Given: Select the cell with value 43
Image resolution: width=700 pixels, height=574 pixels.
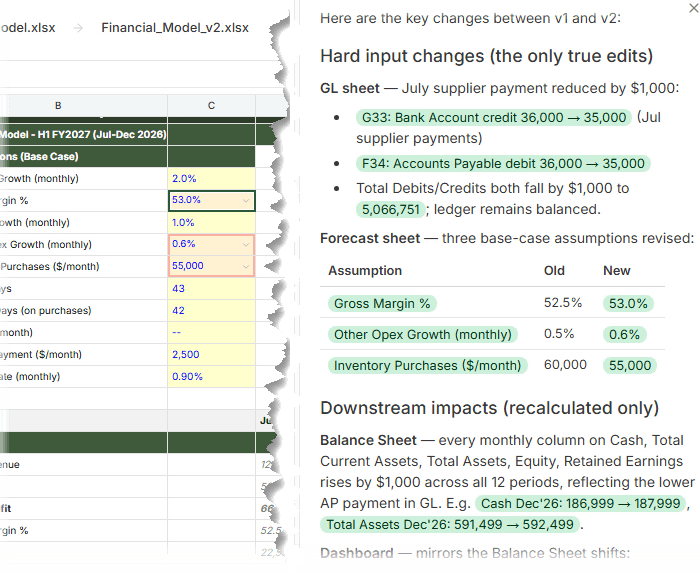Looking at the screenshot, I should (212, 288).
